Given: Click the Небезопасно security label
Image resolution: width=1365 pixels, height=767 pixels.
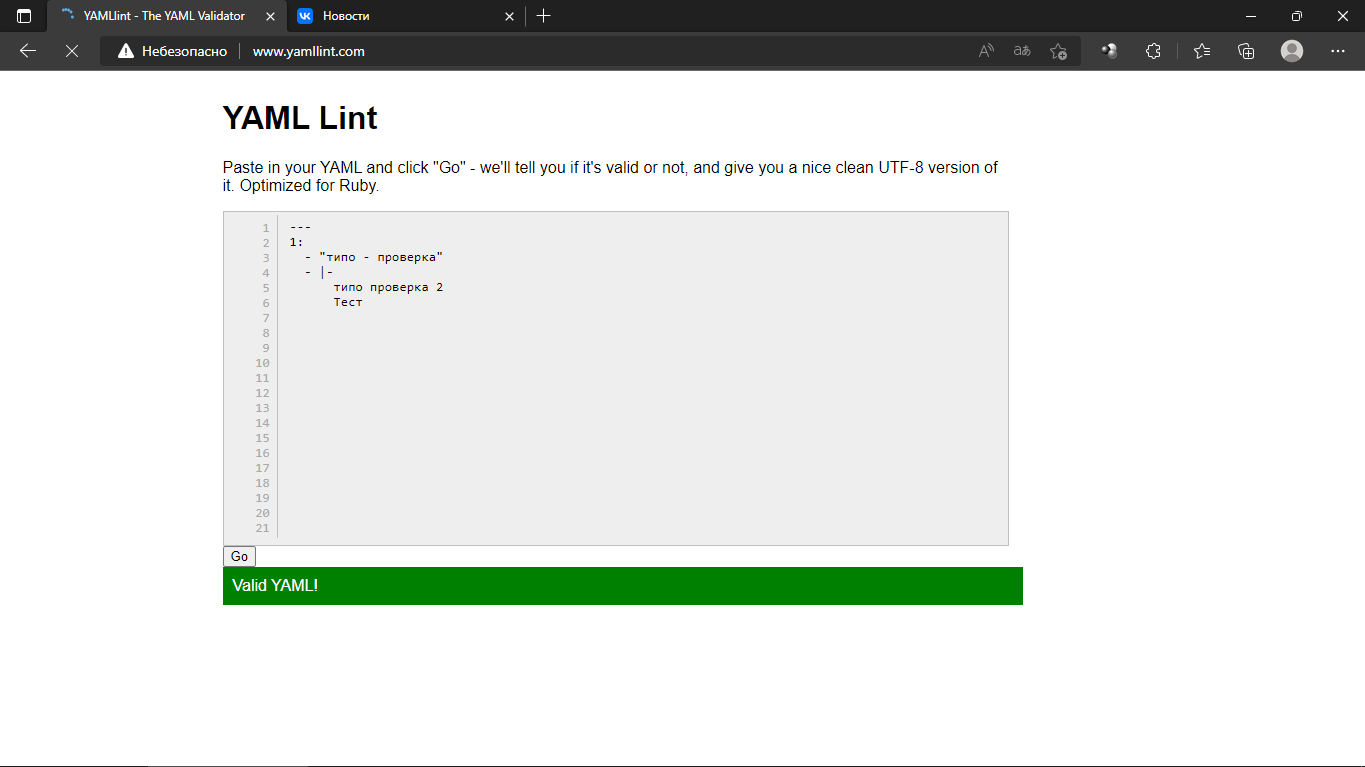Looking at the screenshot, I should click(185, 51).
